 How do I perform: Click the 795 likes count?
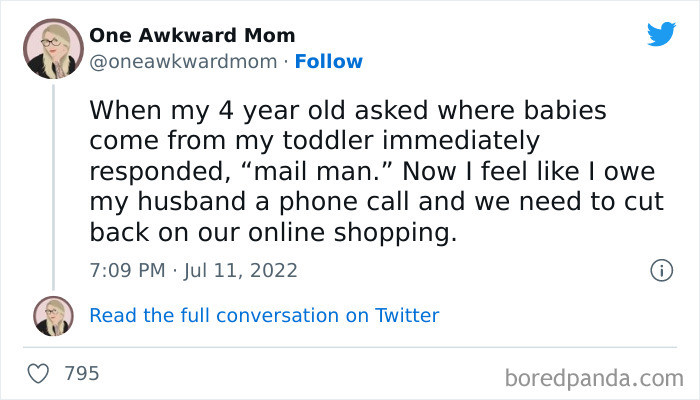82,374
